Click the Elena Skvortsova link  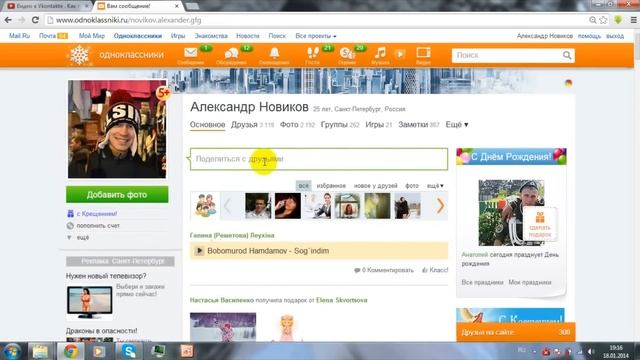click(x=342, y=300)
